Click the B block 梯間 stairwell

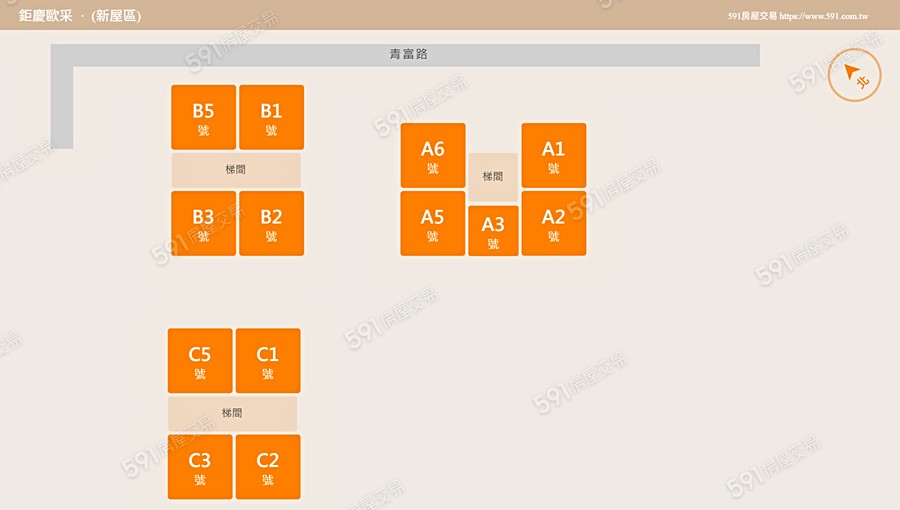pyautogui.click(x=236, y=170)
